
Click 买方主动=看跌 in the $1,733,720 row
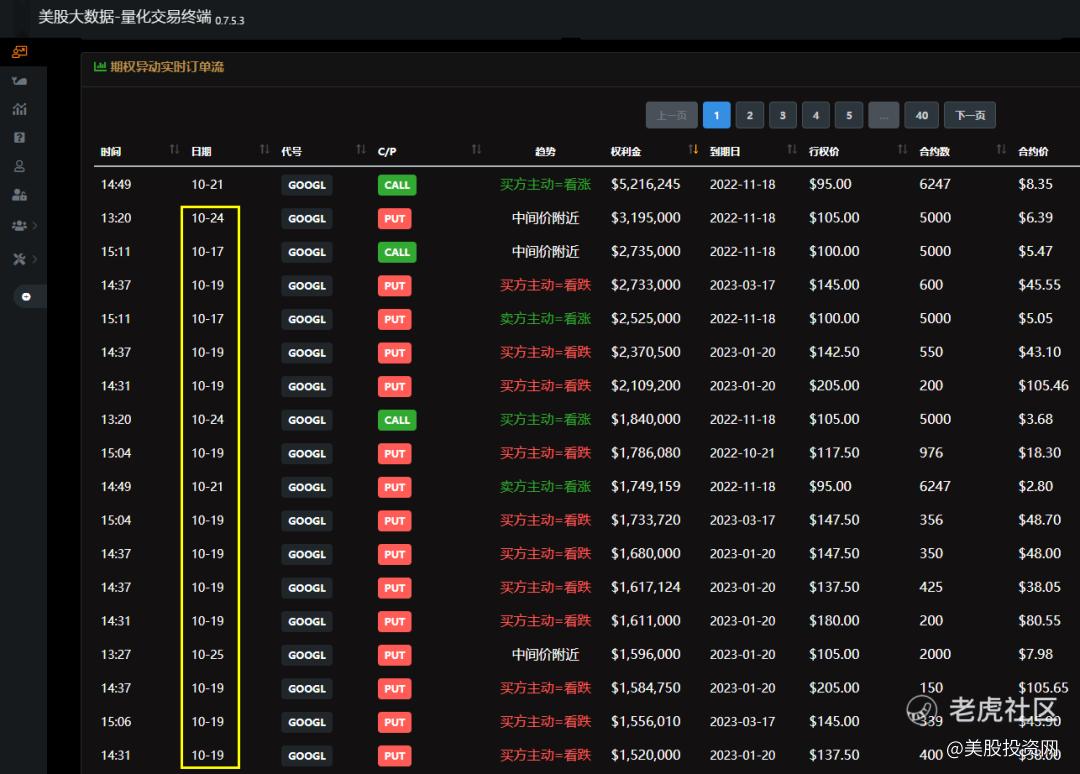tap(546, 521)
